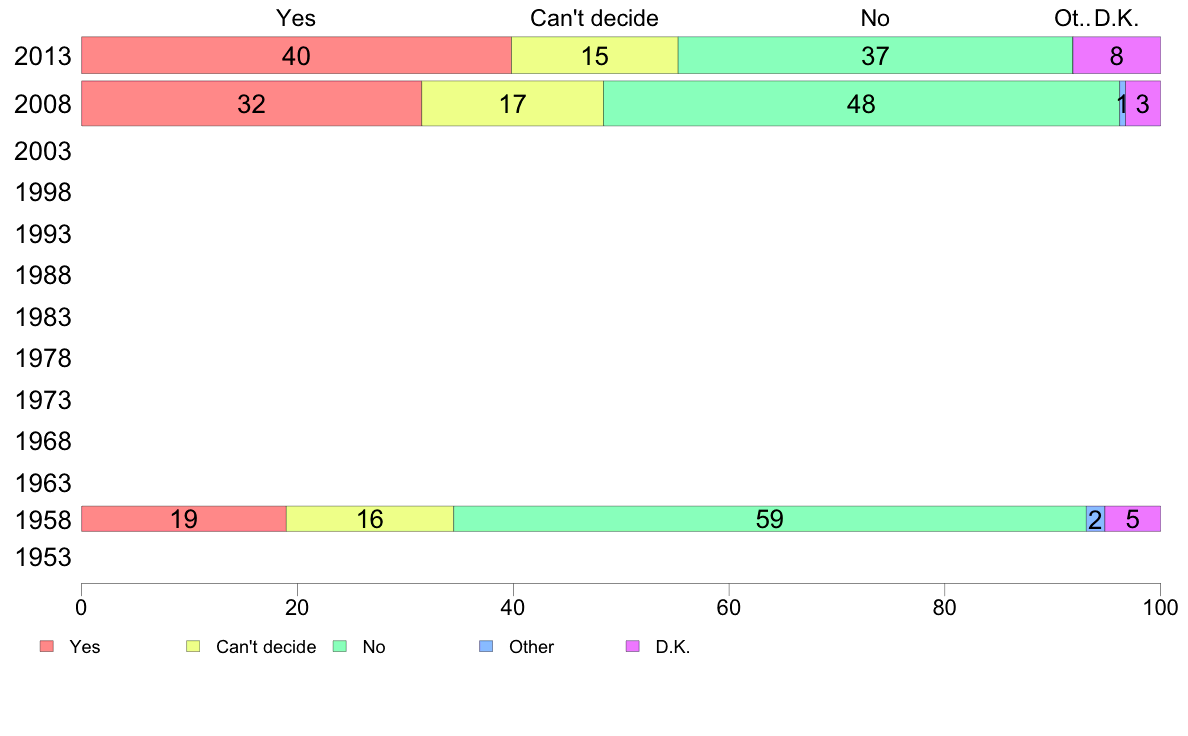Select the 2013 Can't decide segment showing 15

(595, 56)
